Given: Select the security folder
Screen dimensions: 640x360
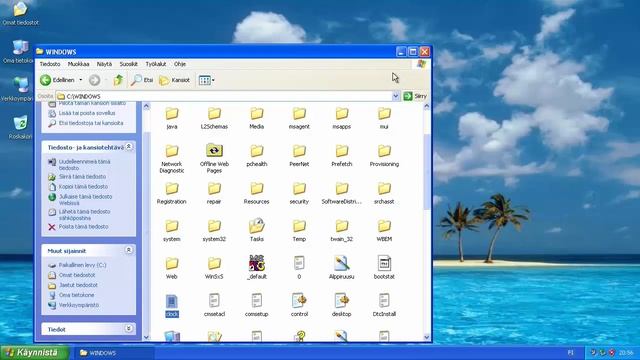Looking at the screenshot, I should click(299, 193).
